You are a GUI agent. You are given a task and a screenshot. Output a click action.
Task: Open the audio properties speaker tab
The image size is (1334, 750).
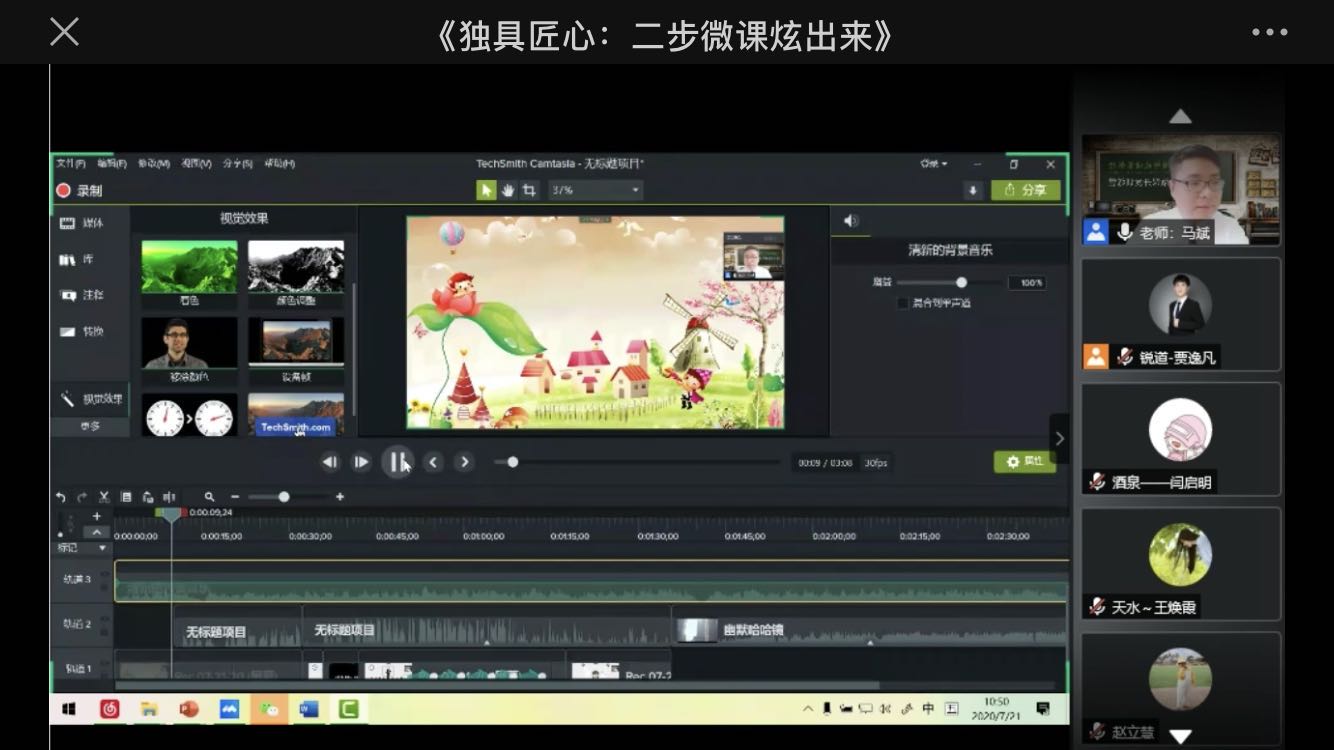point(850,221)
